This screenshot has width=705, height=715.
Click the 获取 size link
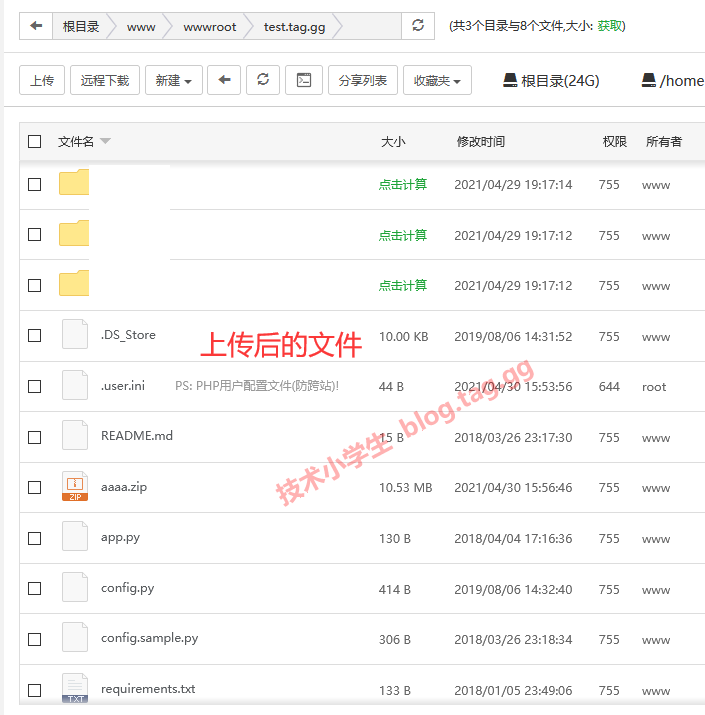coord(609,26)
